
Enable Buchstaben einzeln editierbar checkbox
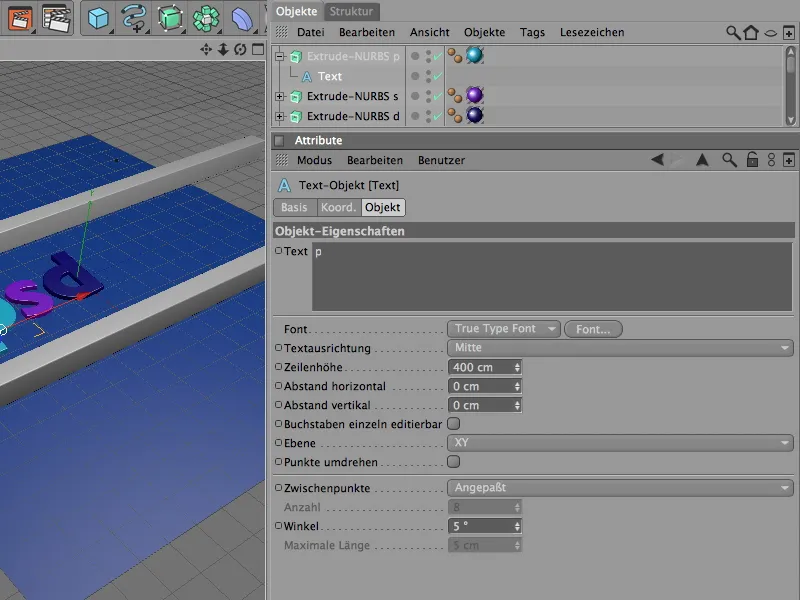coord(453,424)
